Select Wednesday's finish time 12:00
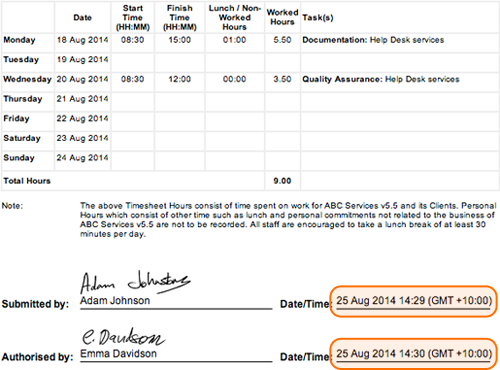Screen dimensions: 500x370 [180, 79]
